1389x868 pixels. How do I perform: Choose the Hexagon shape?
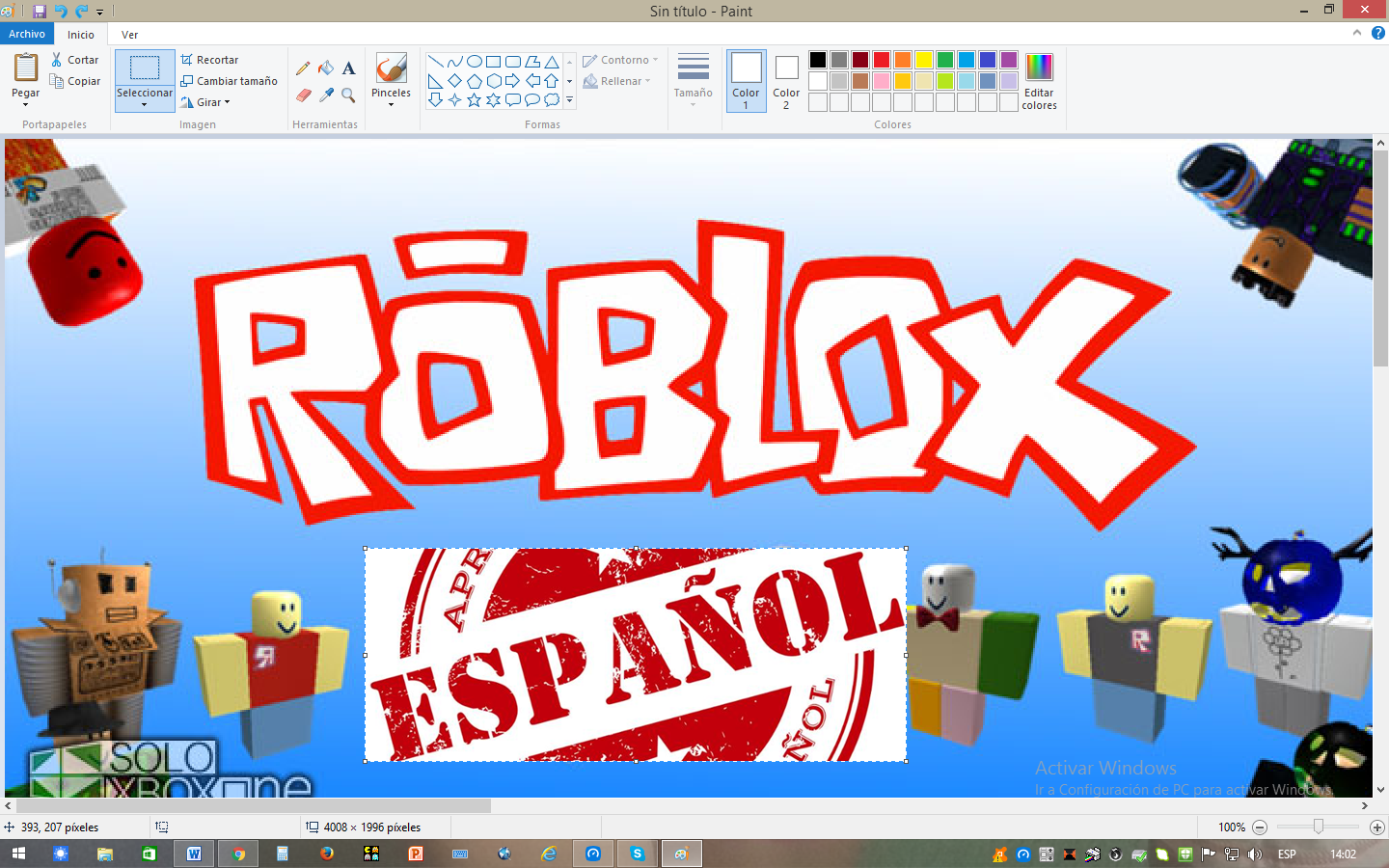pos(493,81)
